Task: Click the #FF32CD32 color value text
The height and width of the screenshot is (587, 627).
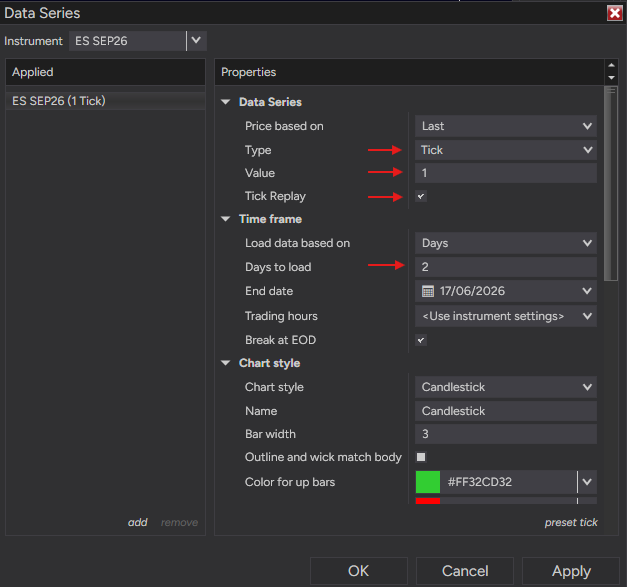Action: [479, 482]
